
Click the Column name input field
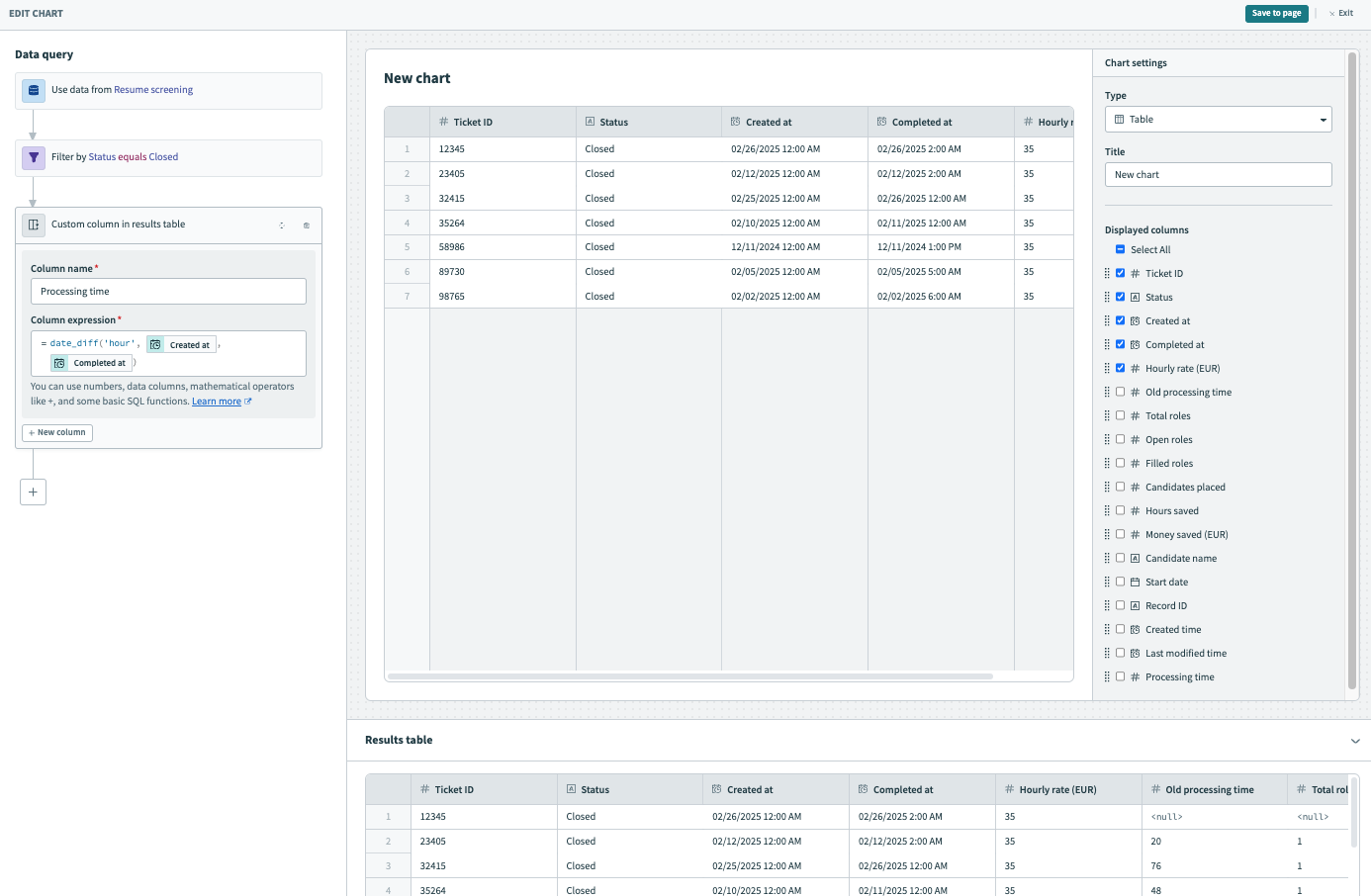[x=168, y=292]
